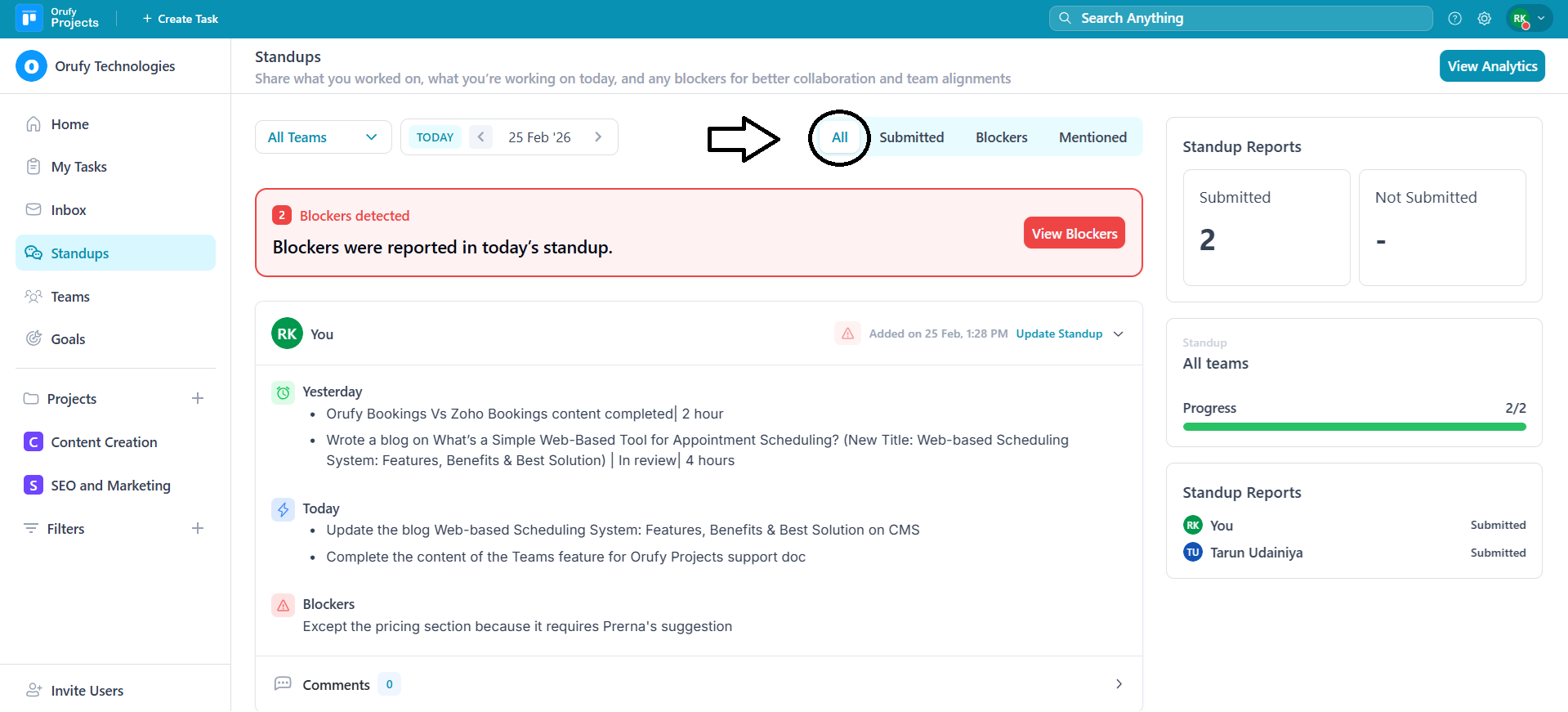Switch to the Submitted tab
This screenshot has height=712, width=1568.
(x=911, y=137)
